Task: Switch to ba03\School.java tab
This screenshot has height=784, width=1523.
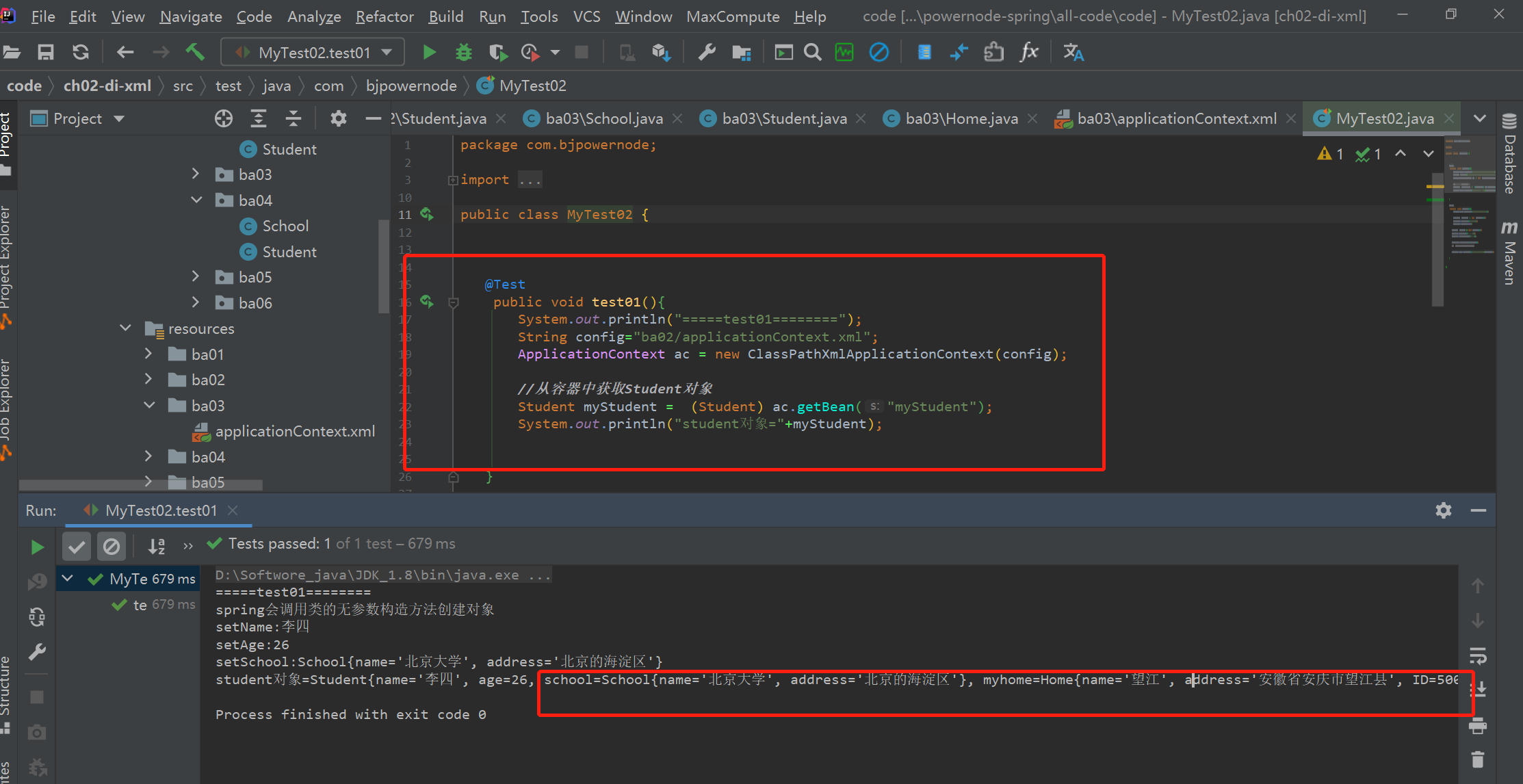Action: pyautogui.click(x=603, y=118)
